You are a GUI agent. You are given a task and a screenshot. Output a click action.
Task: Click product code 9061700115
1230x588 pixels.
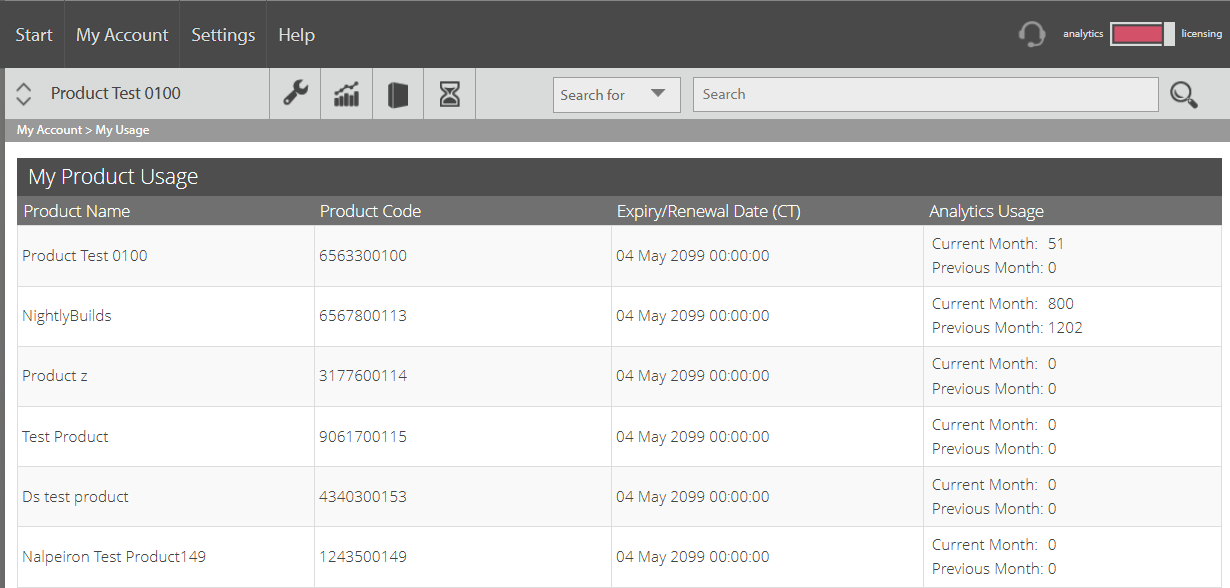[x=363, y=437]
